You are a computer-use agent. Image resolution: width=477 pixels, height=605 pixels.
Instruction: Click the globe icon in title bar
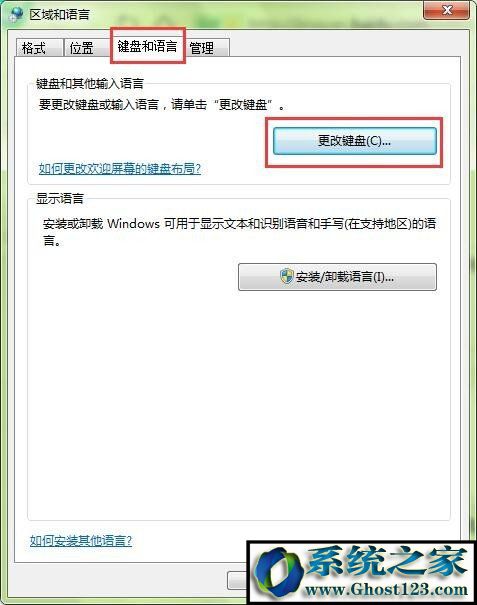(x=16, y=15)
